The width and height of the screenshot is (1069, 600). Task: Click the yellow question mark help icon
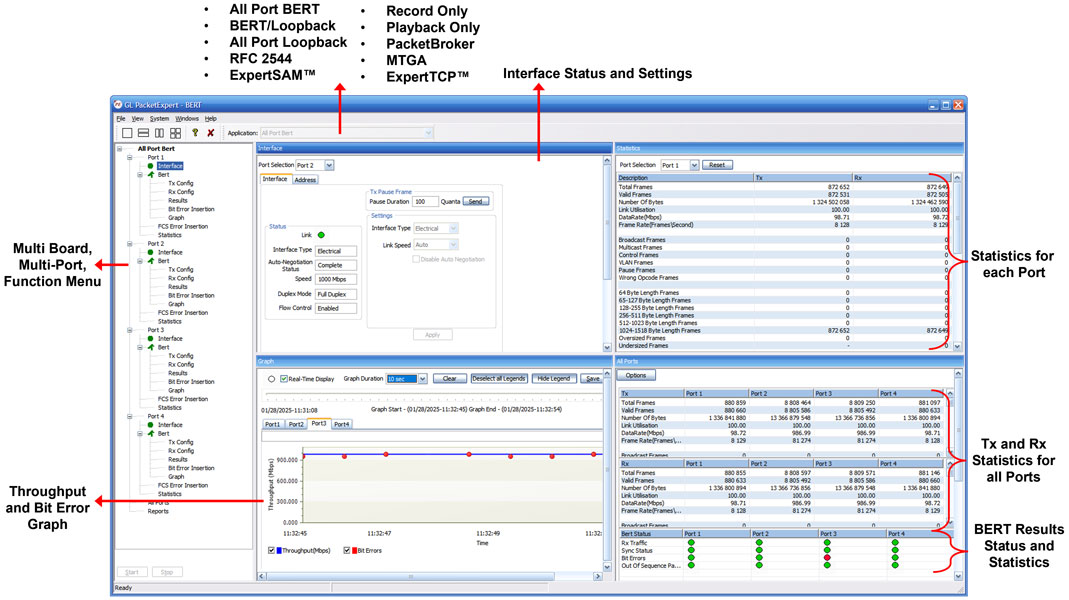click(x=195, y=133)
